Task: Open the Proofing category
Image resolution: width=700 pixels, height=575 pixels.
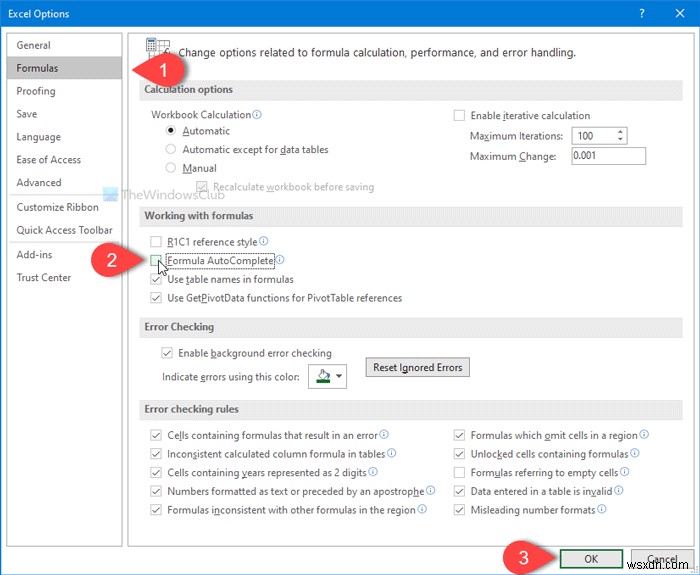Action: 64,91
